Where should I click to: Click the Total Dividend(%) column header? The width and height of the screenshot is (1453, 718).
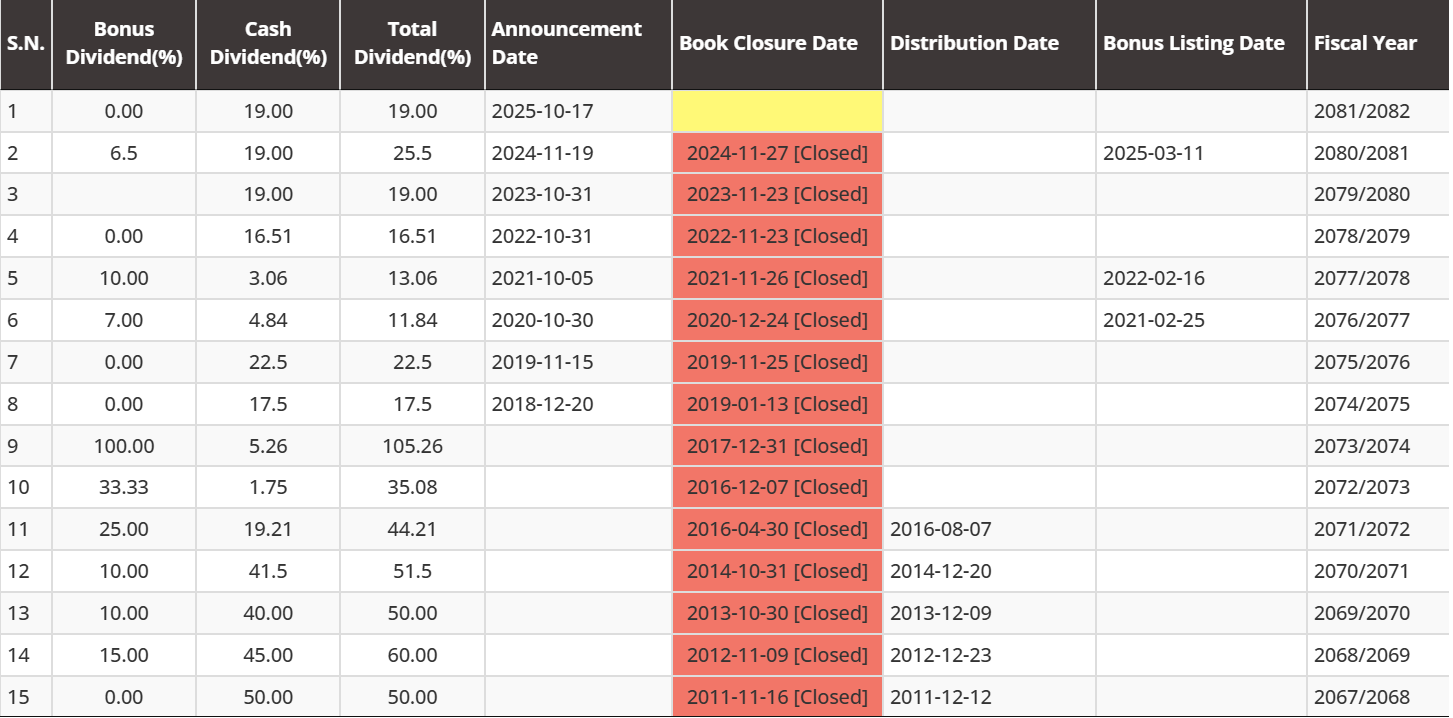click(412, 44)
